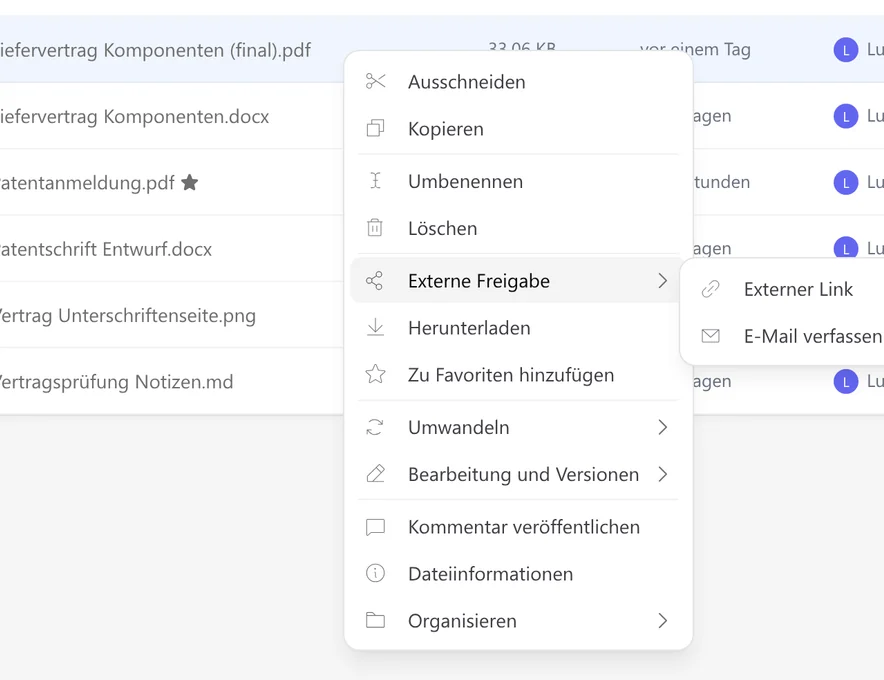
Task: Click the star icon beside Zu Favoriten hinzufügen
Action: tap(375, 374)
